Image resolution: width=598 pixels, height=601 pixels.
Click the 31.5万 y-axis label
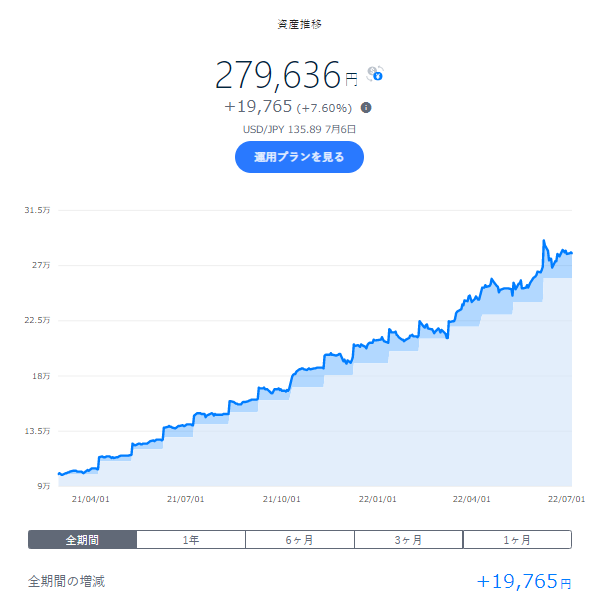(37, 210)
